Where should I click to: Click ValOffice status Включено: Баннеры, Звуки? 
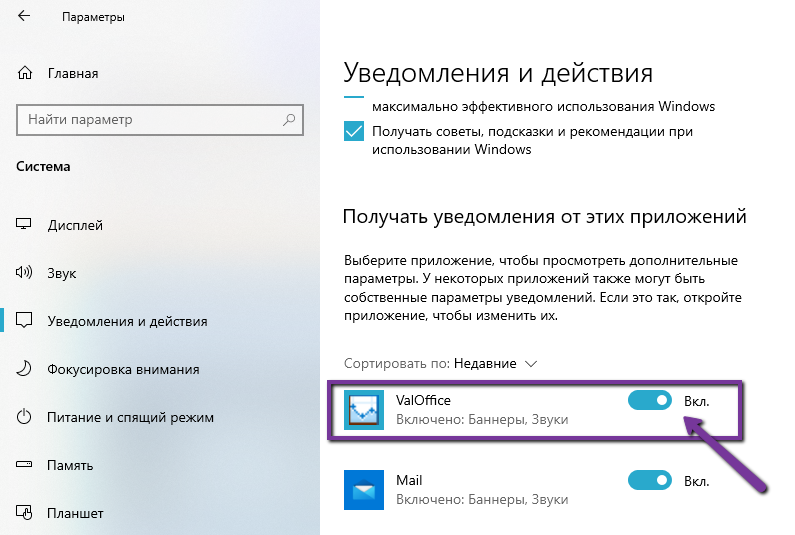pyautogui.click(x=482, y=419)
